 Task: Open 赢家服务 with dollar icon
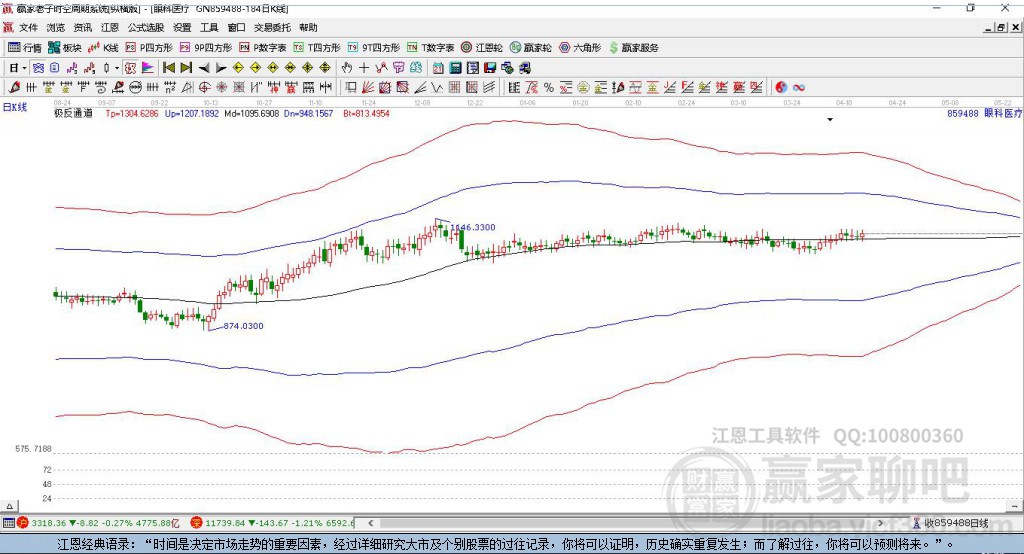[x=633, y=48]
